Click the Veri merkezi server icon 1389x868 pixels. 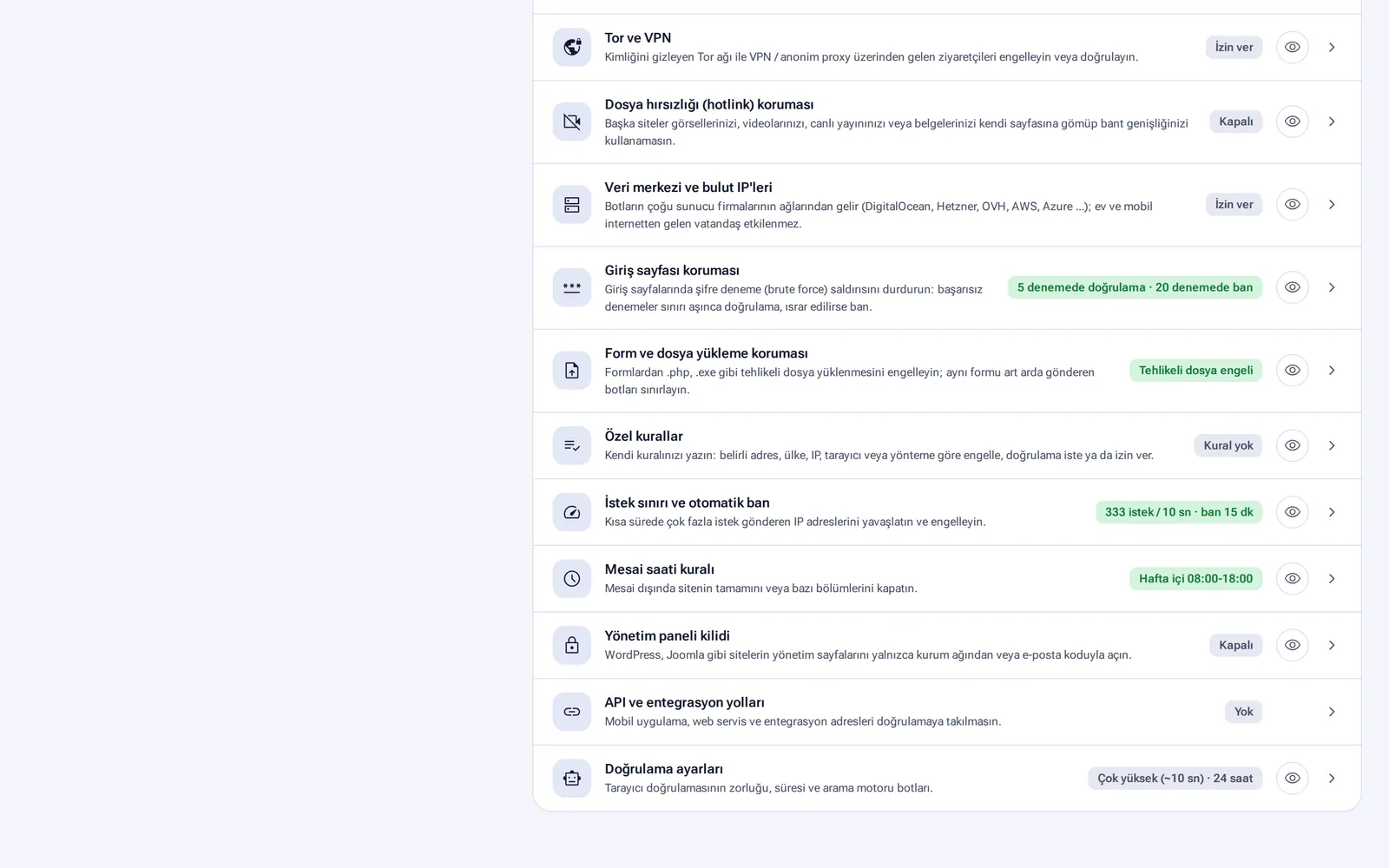click(x=571, y=205)
